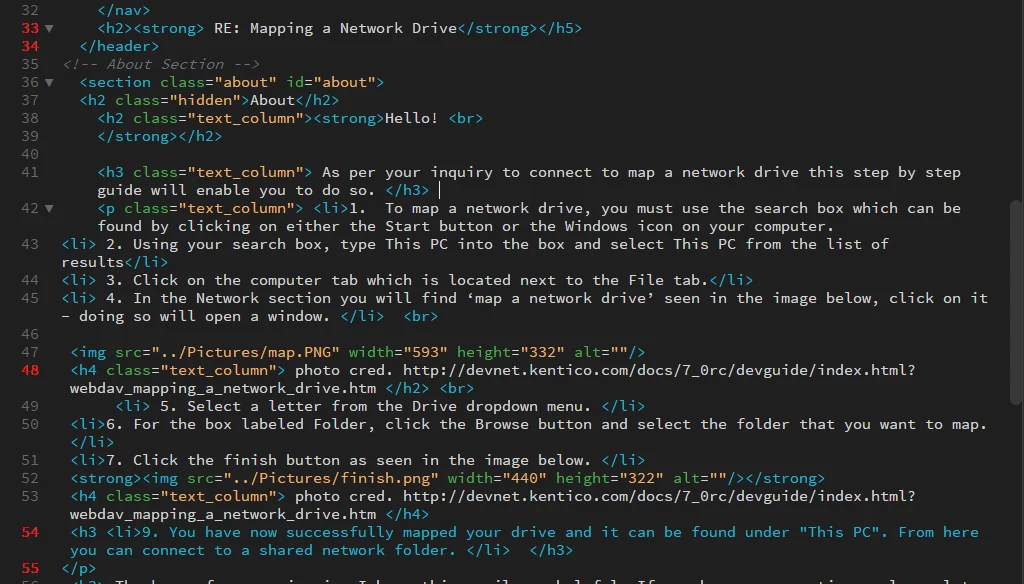The height and width of the screenshot is (584, 1024).
Task: Collapse the fold arrow on line 33
Action: pyautogui.click(x=49, y=29)
